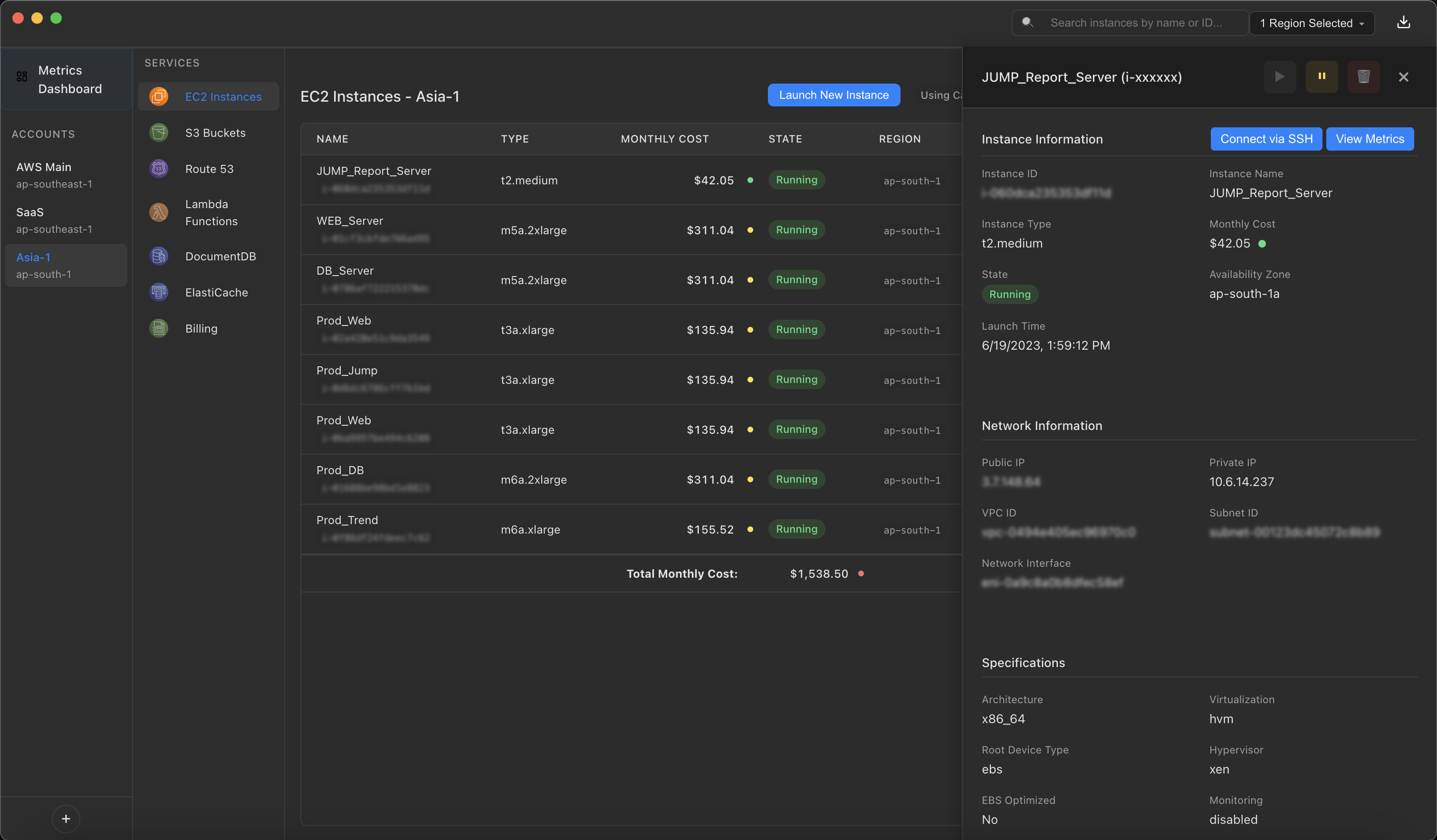This screenshot has width=1437, height=840.
Task: Click Running badge in WEB_Server row
Action: click(796, 230)
